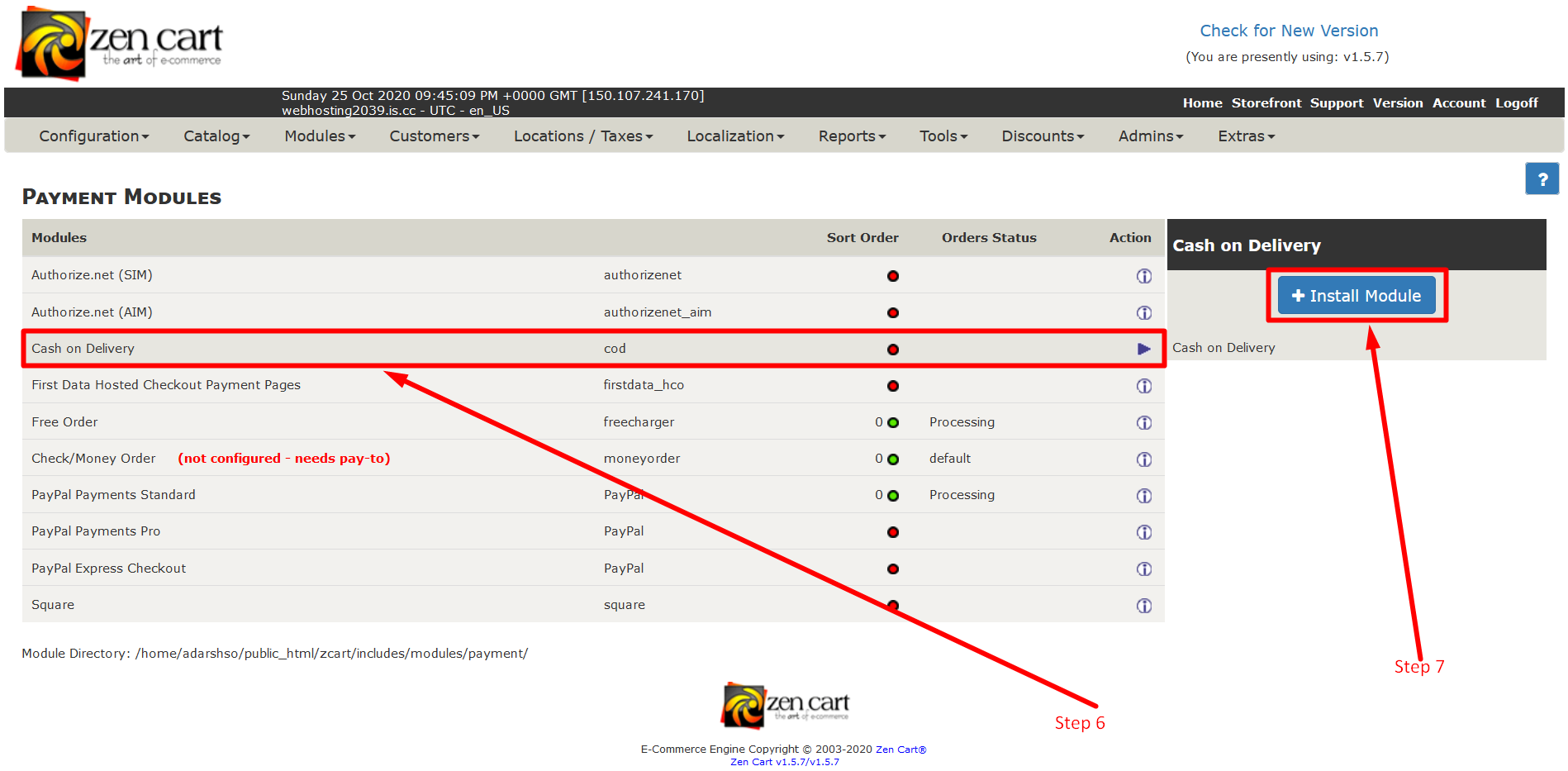Open the Discounts menu
This screenshot has width=1568, height=771.
[x=1043, y=136]
